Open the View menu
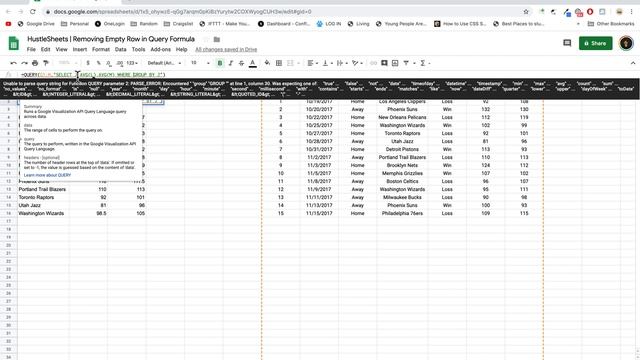Screen dimensions: 640x360 (x=61, y=49)
